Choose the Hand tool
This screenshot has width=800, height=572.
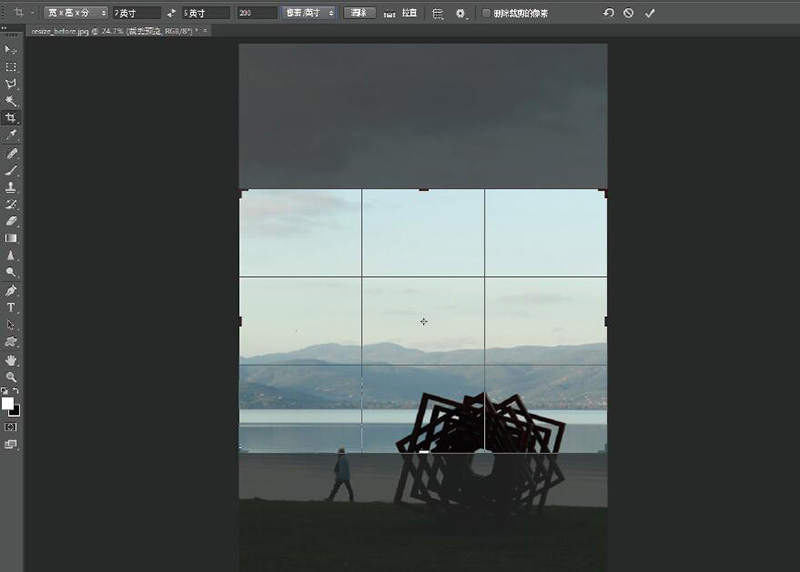(11, 359)
